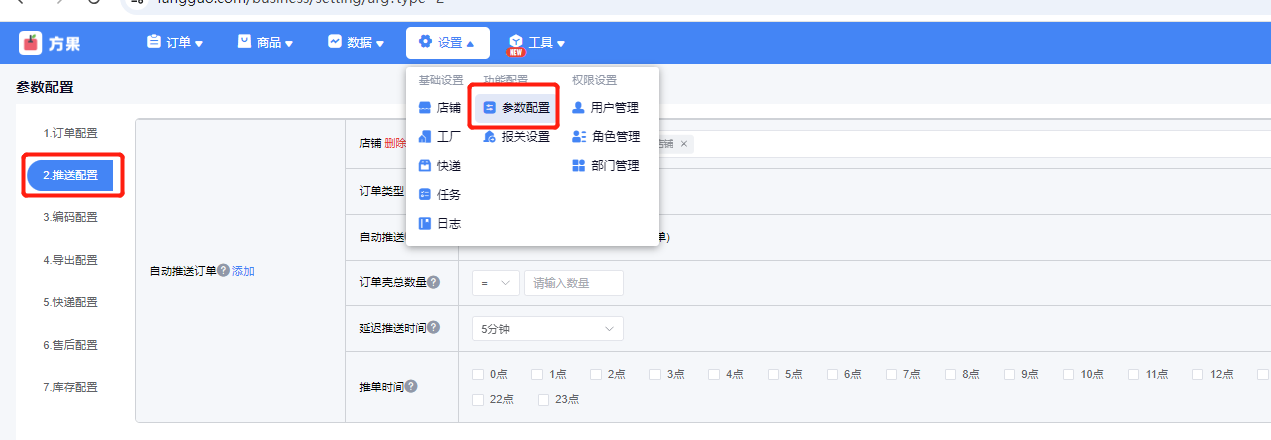Switch to 2.推送配置 tab

click(70, 175)
